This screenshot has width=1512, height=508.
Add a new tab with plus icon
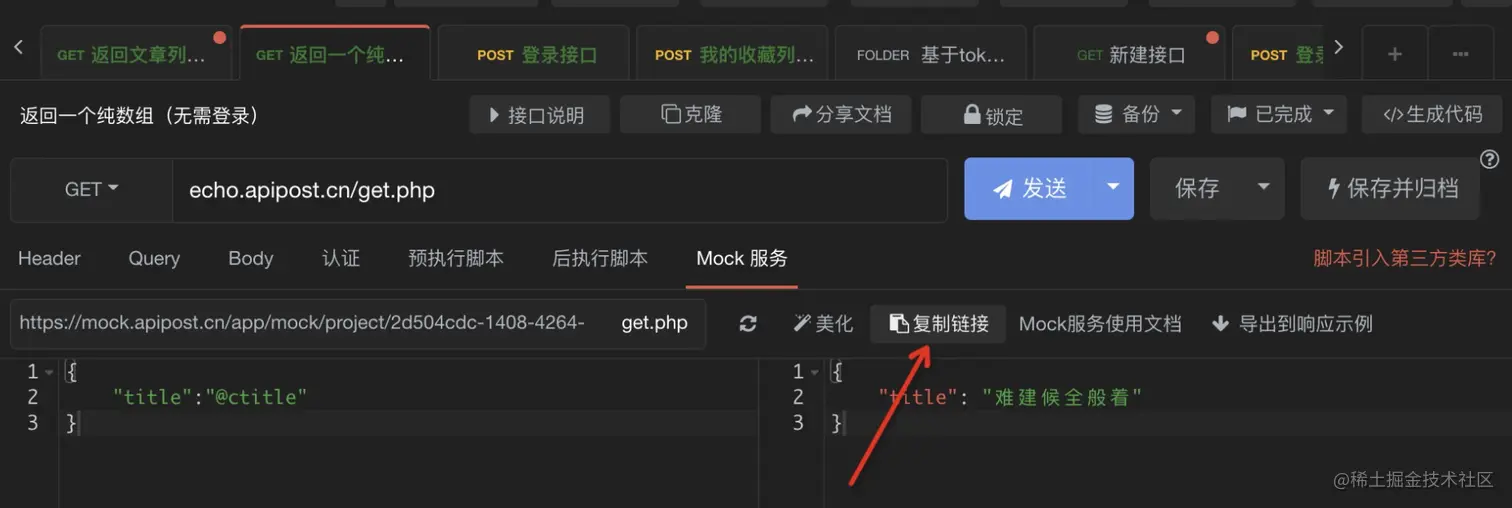tap(1394, 54)
